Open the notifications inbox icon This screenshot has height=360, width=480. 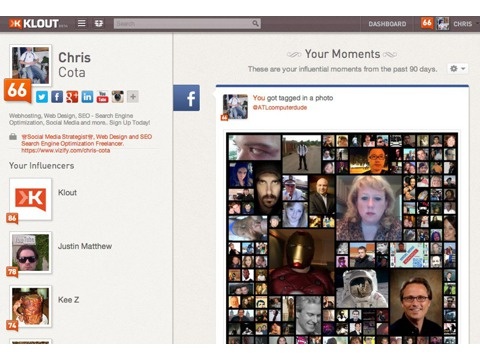tap(99, 23)
